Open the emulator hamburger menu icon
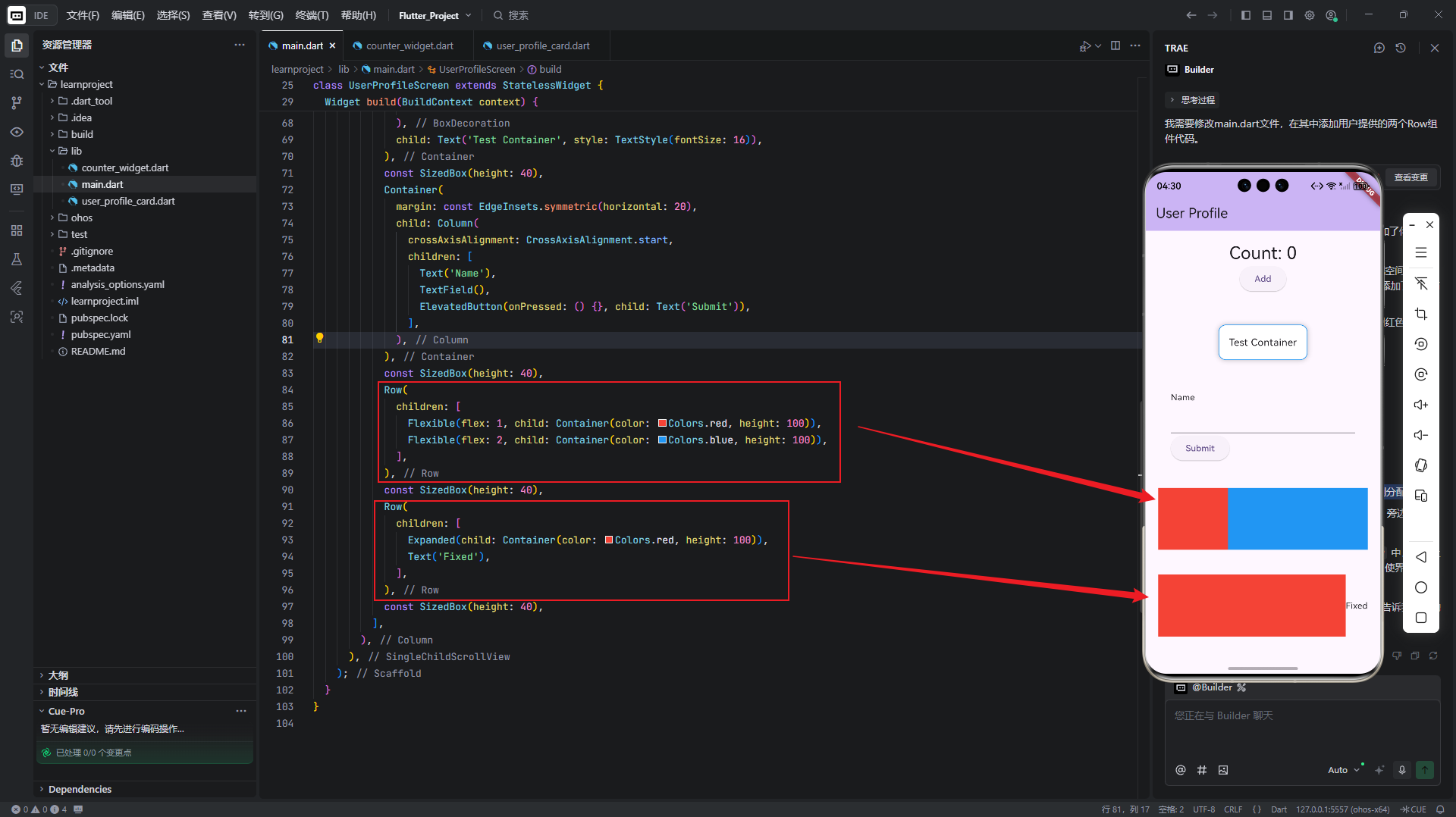 pyautogui.click(x=1421, y=253)
